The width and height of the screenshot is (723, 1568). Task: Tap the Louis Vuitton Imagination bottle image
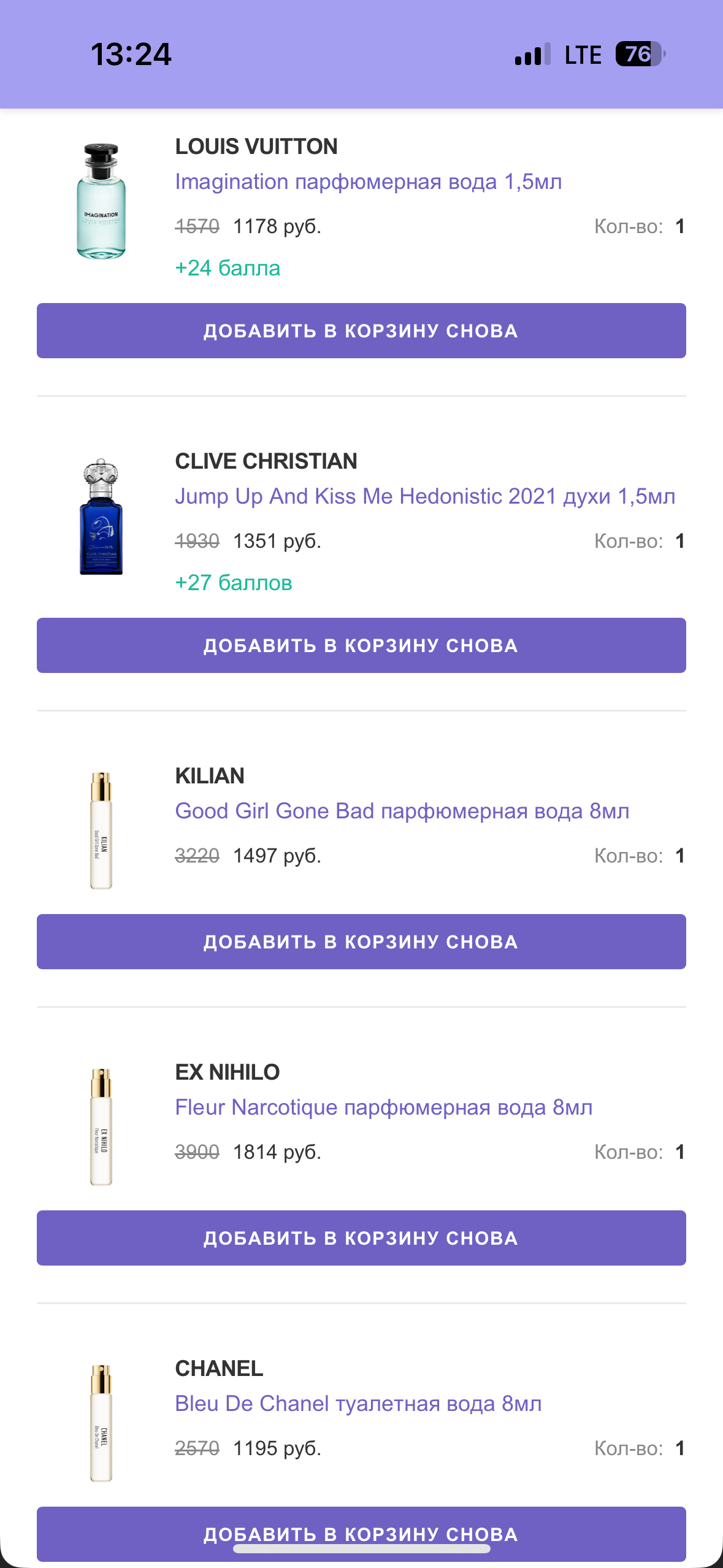(x=101, y=201)
